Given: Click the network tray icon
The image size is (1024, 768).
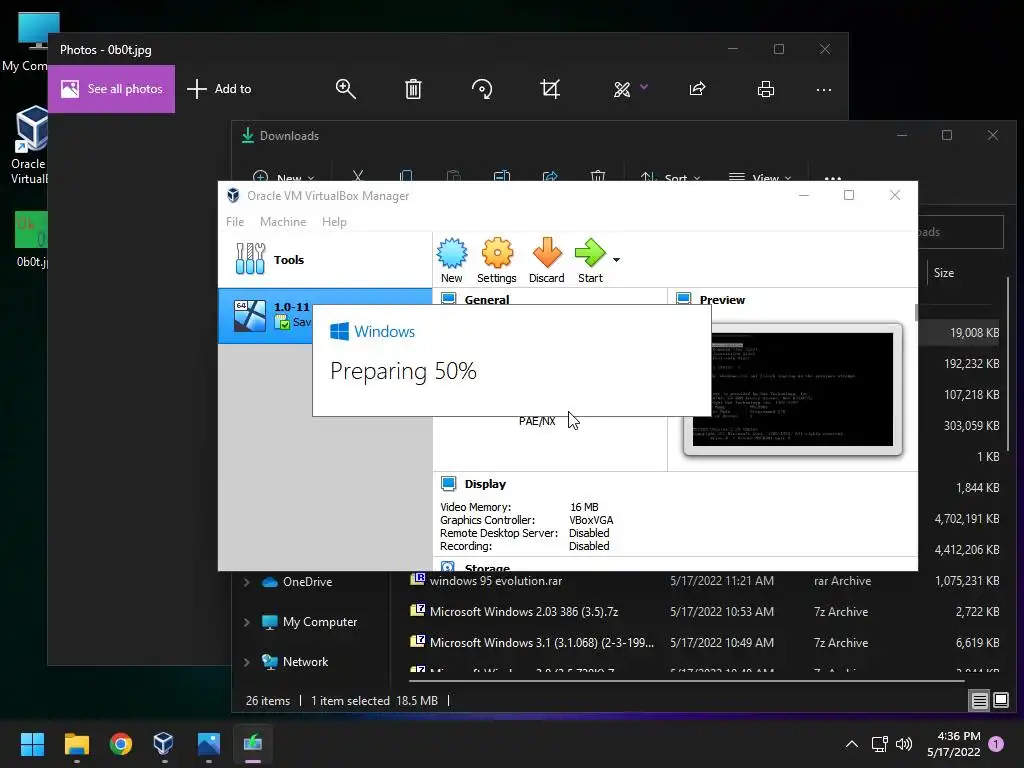Looking at the screenshot, I should pos(880,744).
